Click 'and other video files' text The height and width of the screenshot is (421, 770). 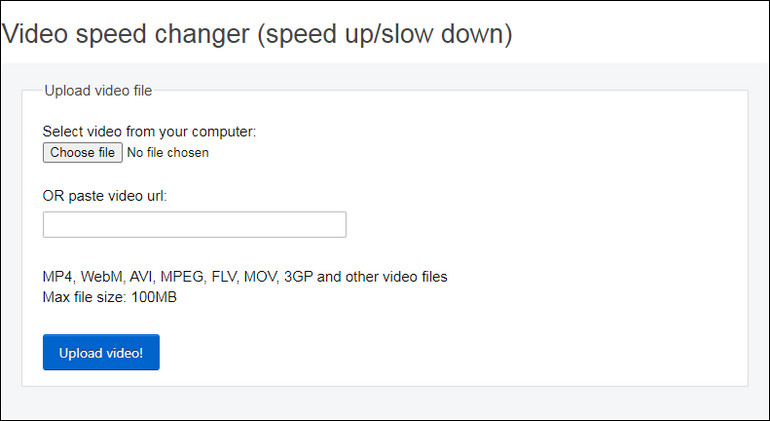click(x=382, y=277)
